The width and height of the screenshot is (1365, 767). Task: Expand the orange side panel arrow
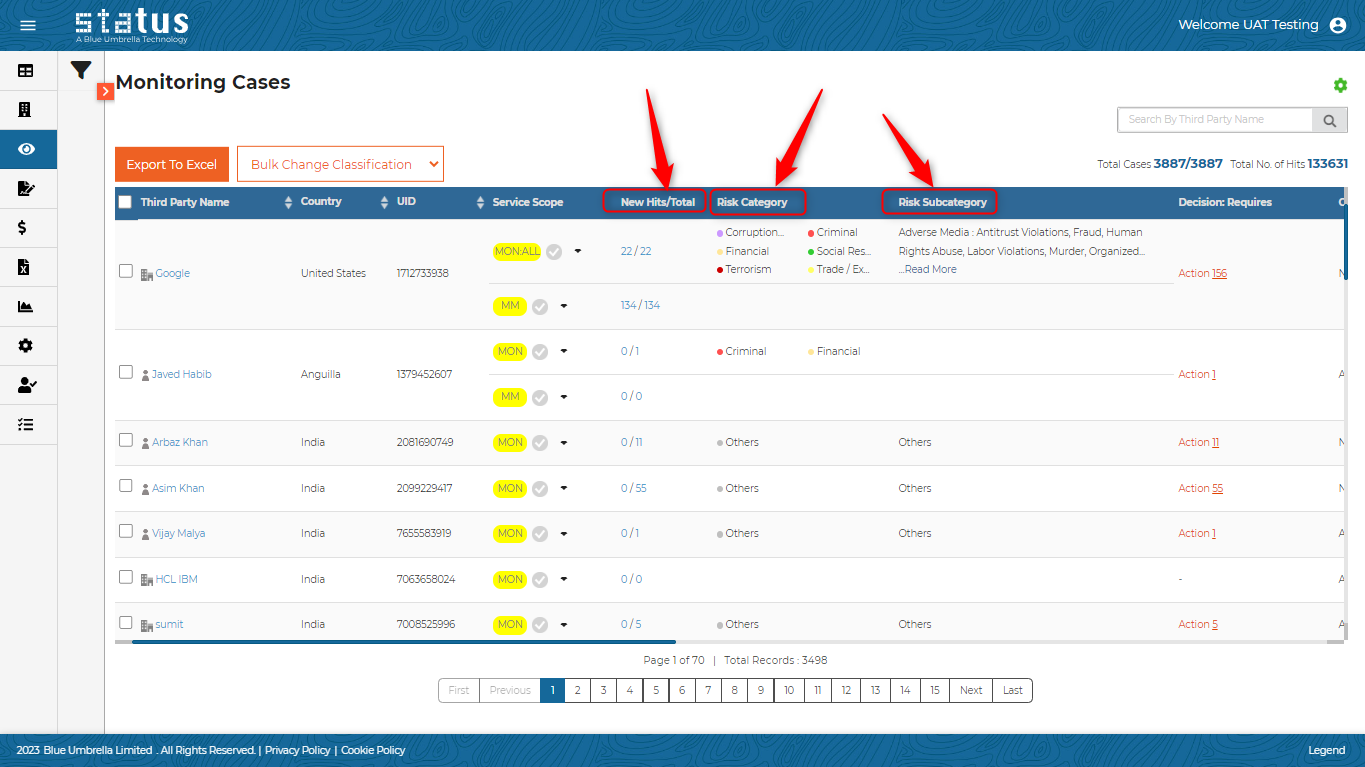[106, 91]
